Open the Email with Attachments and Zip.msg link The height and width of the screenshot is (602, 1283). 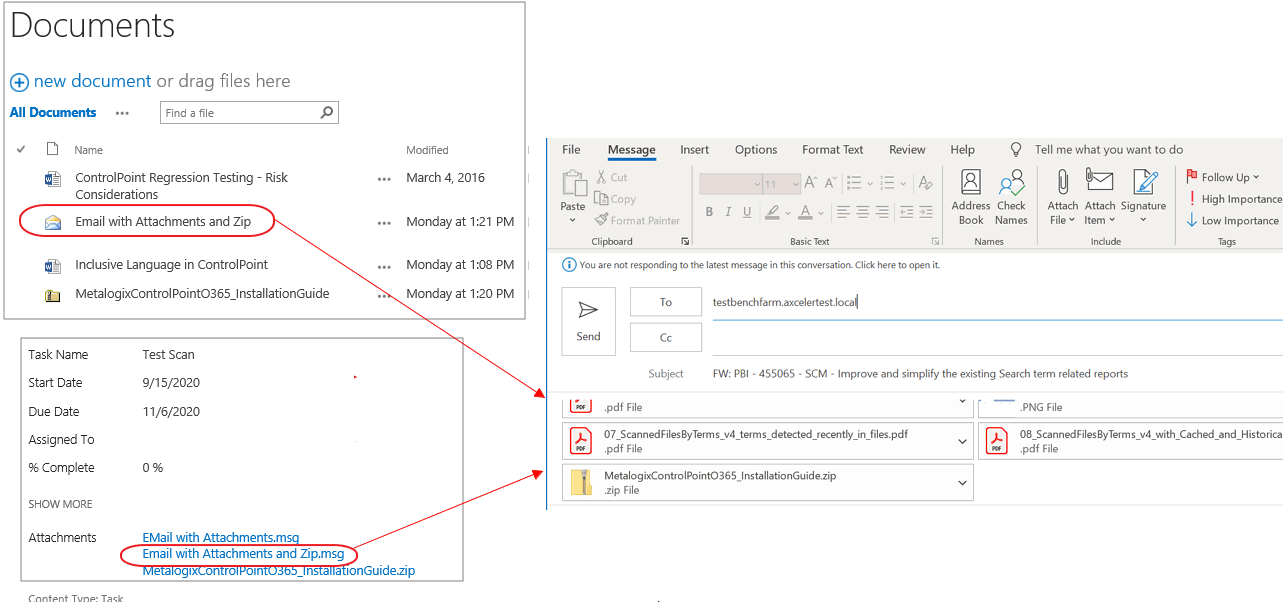pyautogui.click(x=240, y=554)
